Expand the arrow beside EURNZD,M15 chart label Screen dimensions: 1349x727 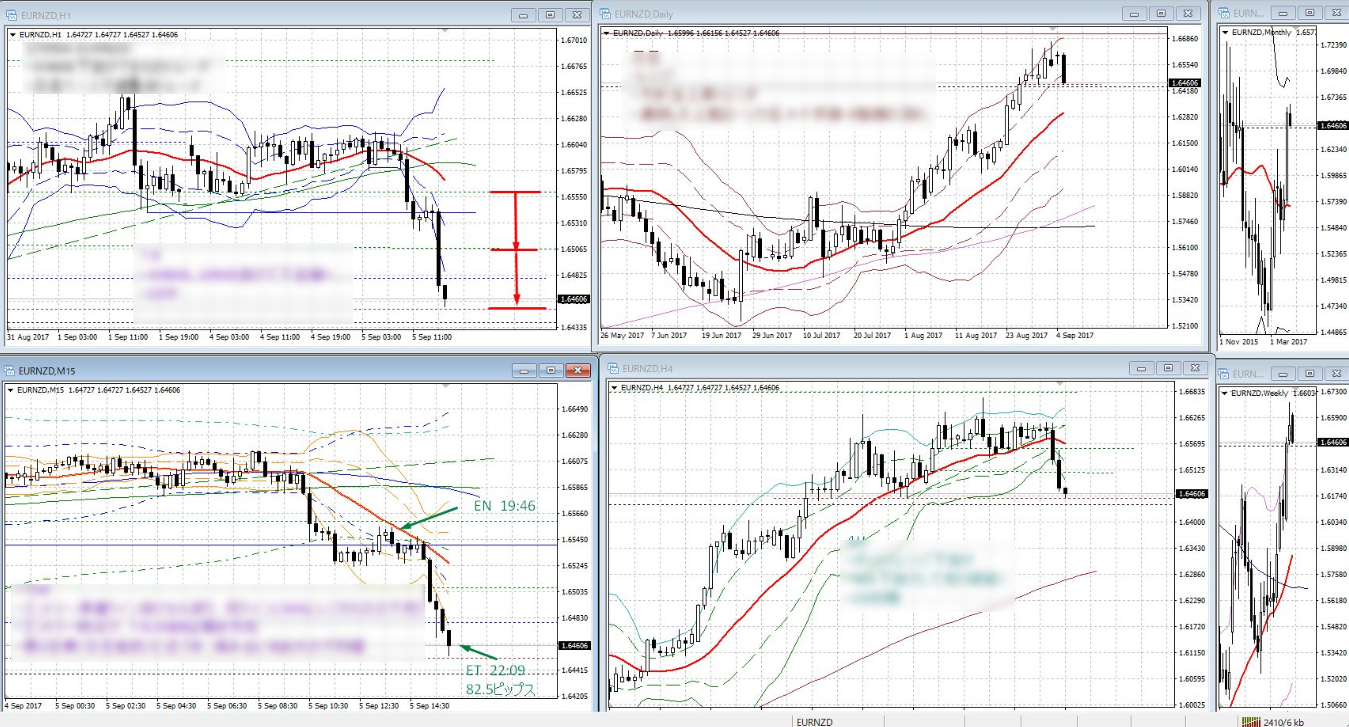[x=10, y=389]
